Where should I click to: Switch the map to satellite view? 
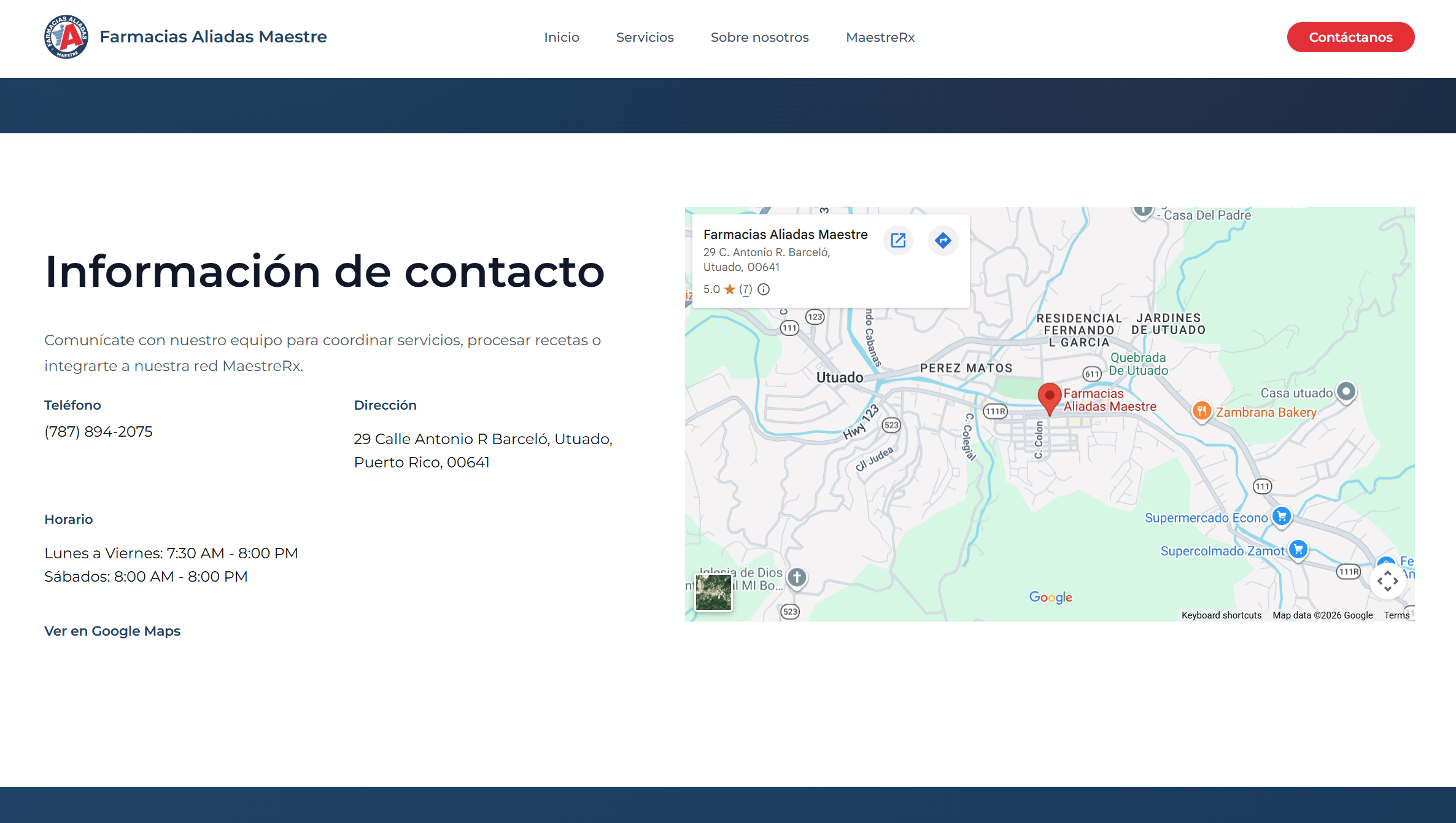click(x=713, y=592)
